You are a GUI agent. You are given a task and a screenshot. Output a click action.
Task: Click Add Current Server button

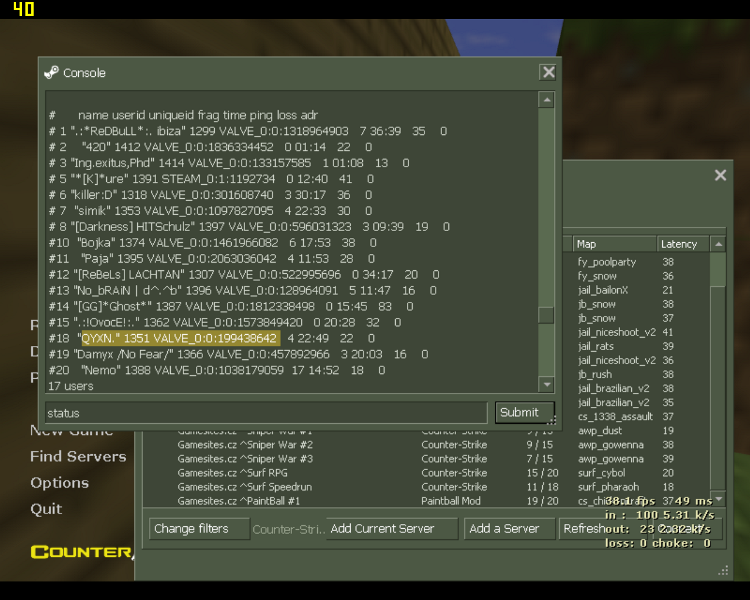tap(392, 529)
